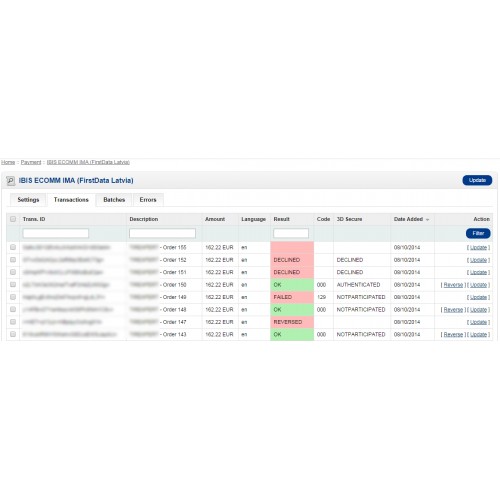Switch to the Batches tab
The image size is (500, 500).
tap(114, 200)
